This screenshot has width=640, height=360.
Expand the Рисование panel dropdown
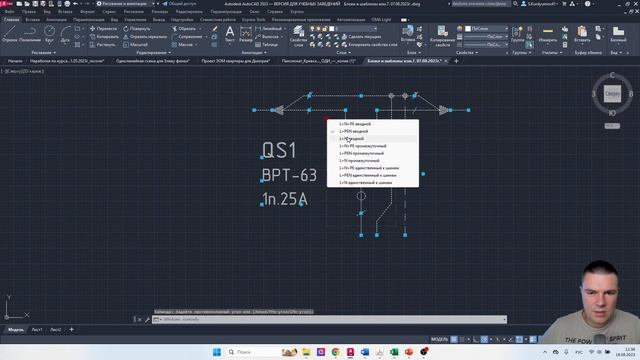[44, 53]
